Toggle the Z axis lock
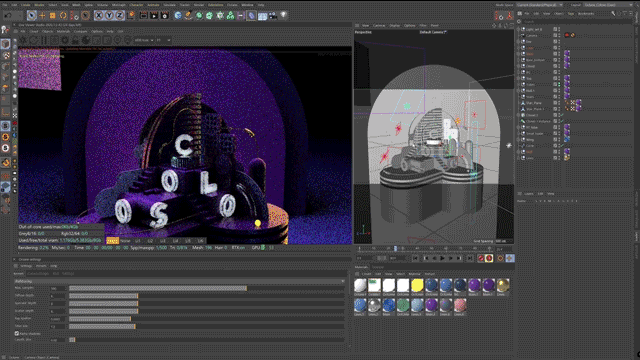Screen dimensions: 640x360 (120, 16)
